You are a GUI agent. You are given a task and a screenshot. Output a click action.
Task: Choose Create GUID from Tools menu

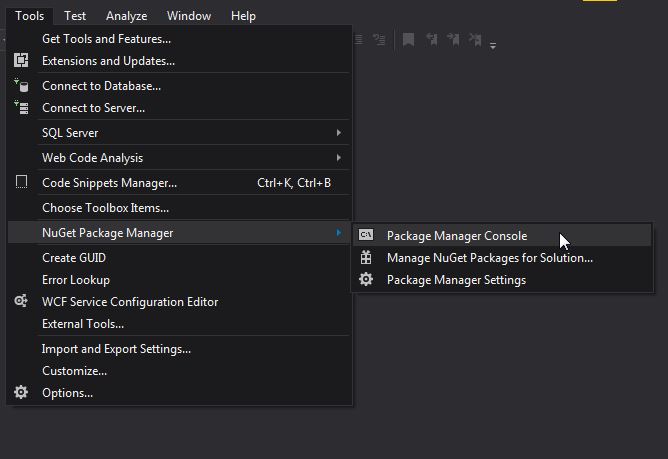click(74, 258)
